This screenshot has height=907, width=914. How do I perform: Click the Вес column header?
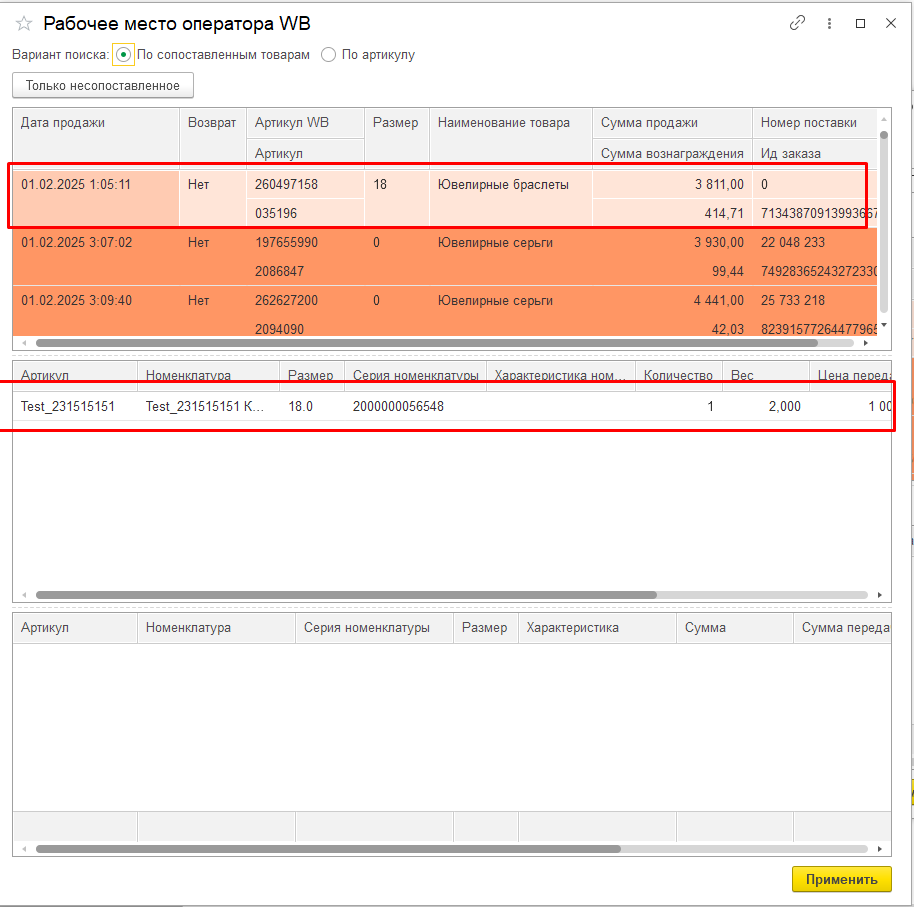click(766, 376)
